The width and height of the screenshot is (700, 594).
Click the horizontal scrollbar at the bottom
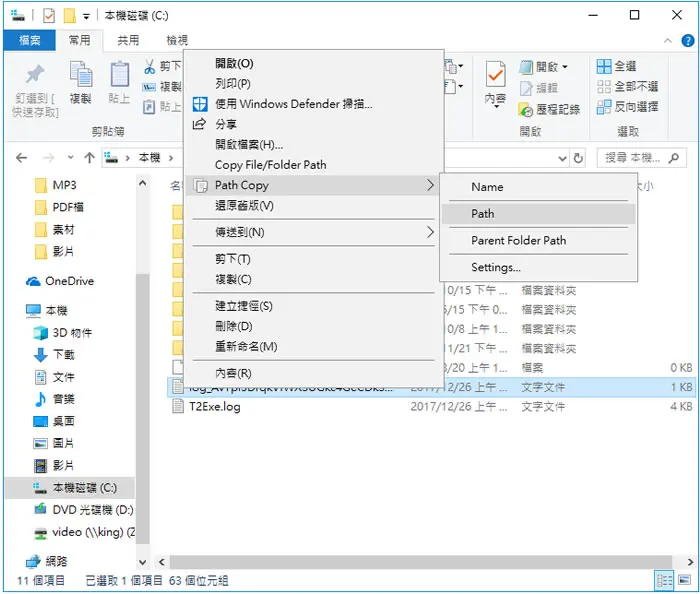click(x=421, y=562)
